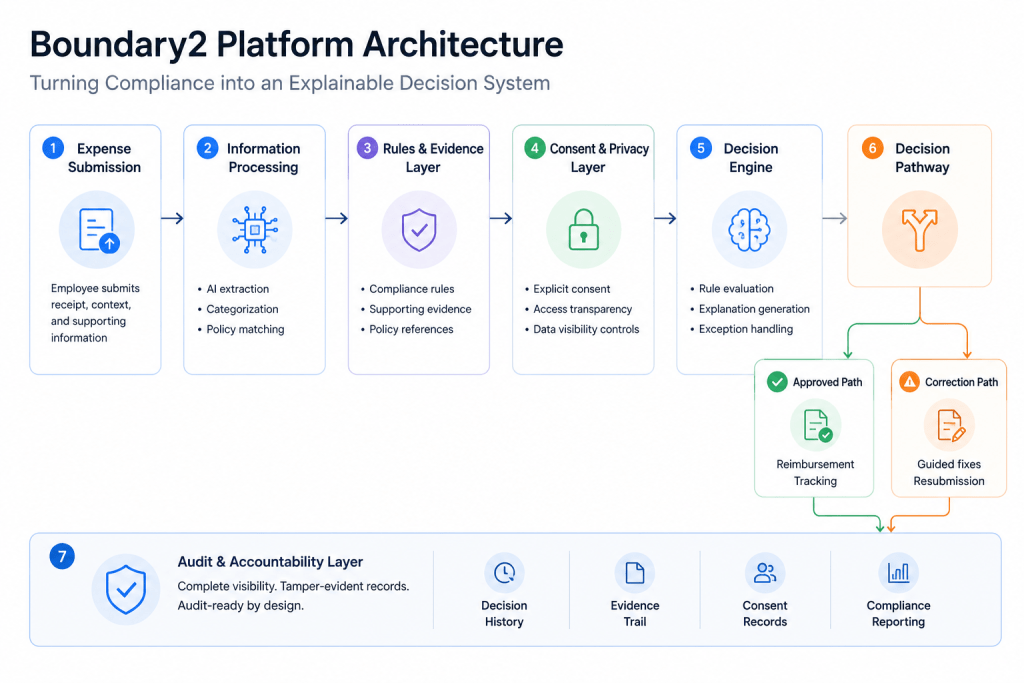Click the Decision History label
This screenshot has height=683, width=1024.
(504, 613)
